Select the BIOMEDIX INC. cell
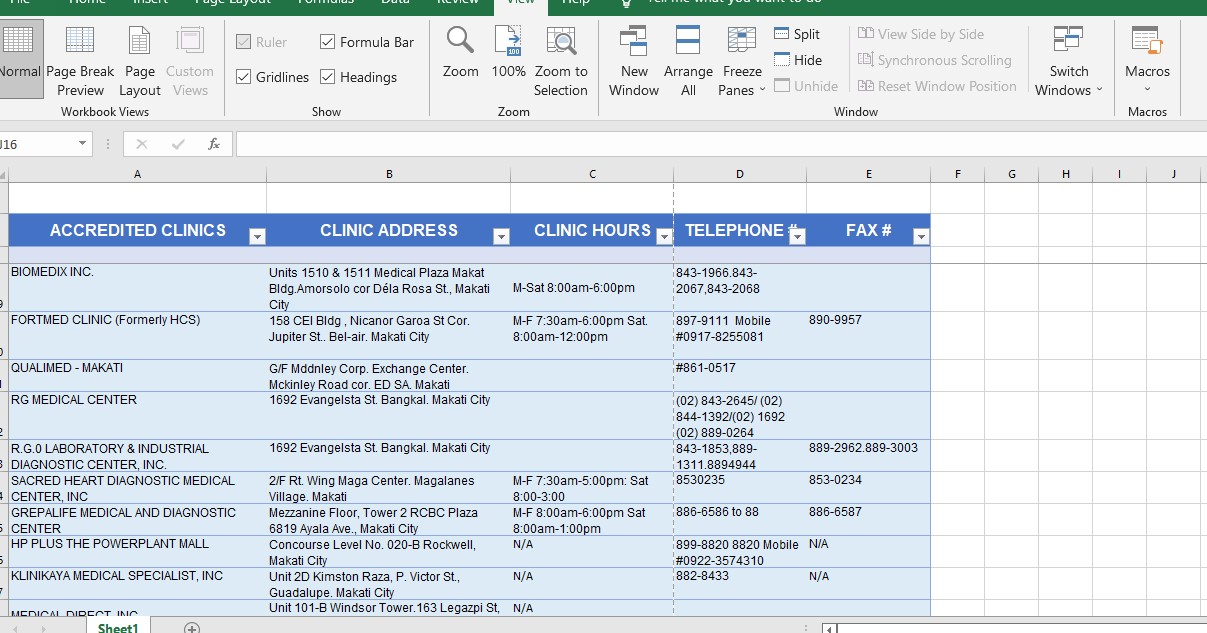This screenshot has height=633, width=1207. click(137, 288)
